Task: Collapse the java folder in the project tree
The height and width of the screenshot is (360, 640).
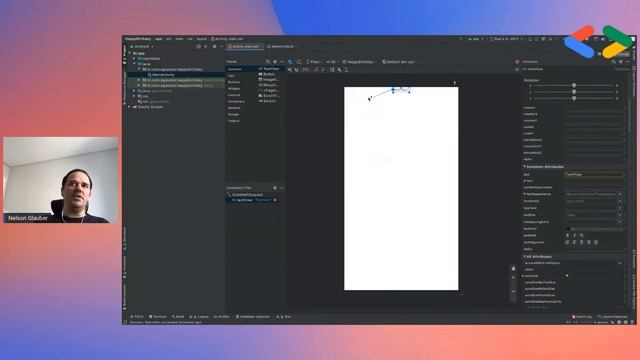Action: pyautogui.click(x=134, y=64)
